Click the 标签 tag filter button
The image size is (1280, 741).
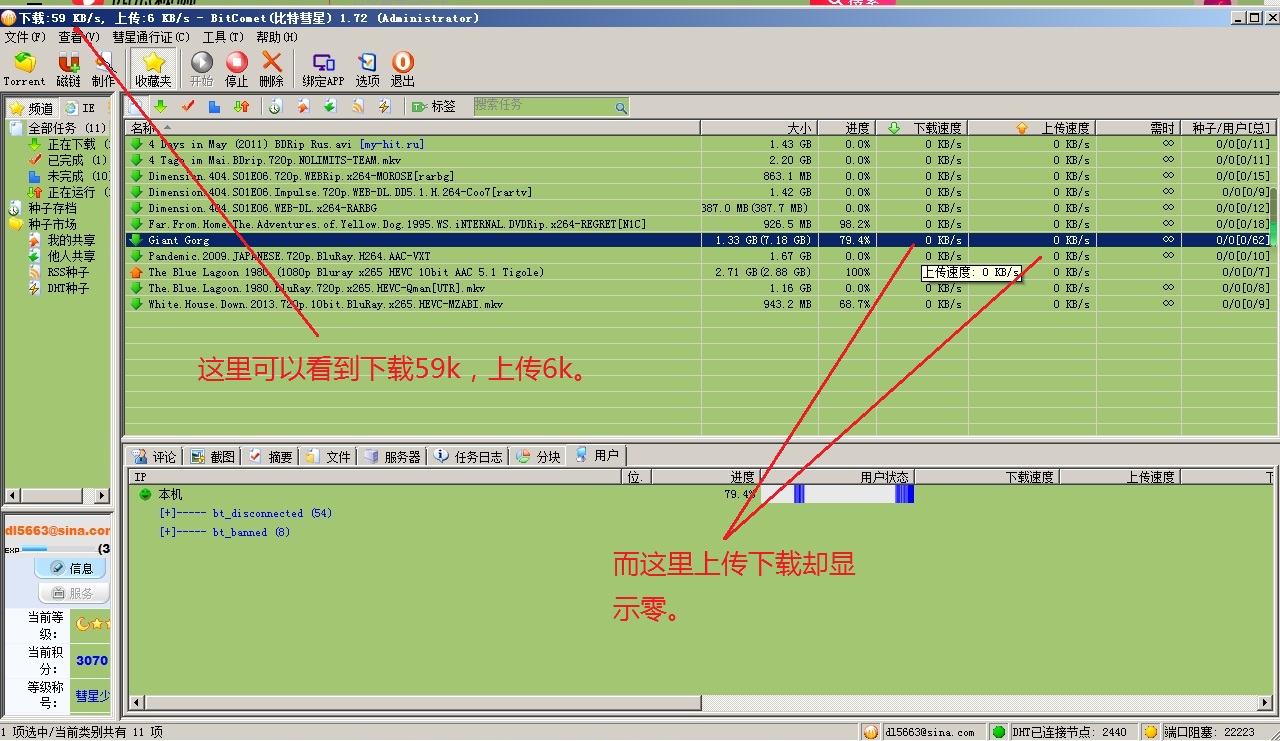pyautogui.click(x=434, y=106)
